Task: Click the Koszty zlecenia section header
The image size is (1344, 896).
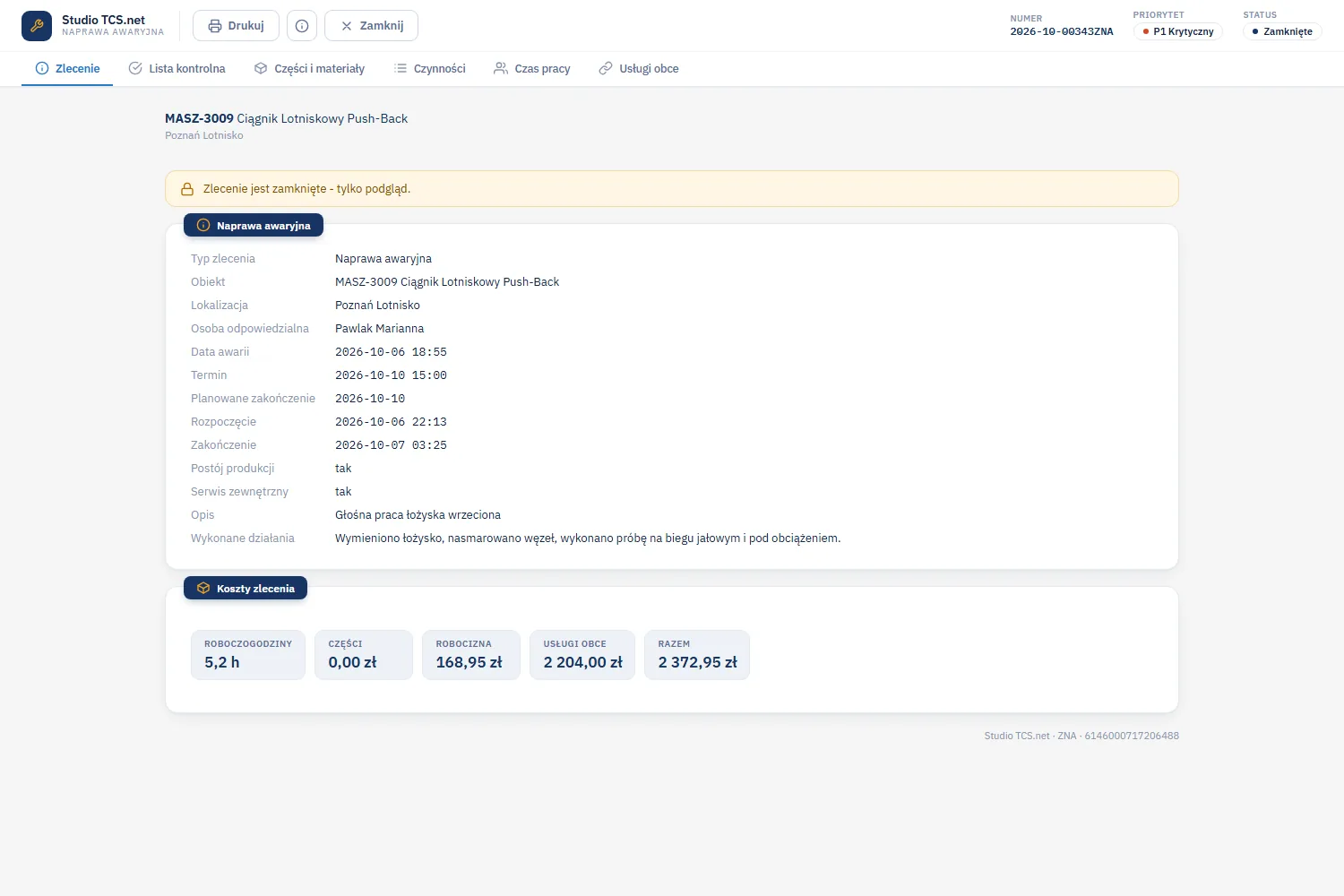Action: click(x=246, y=588)
